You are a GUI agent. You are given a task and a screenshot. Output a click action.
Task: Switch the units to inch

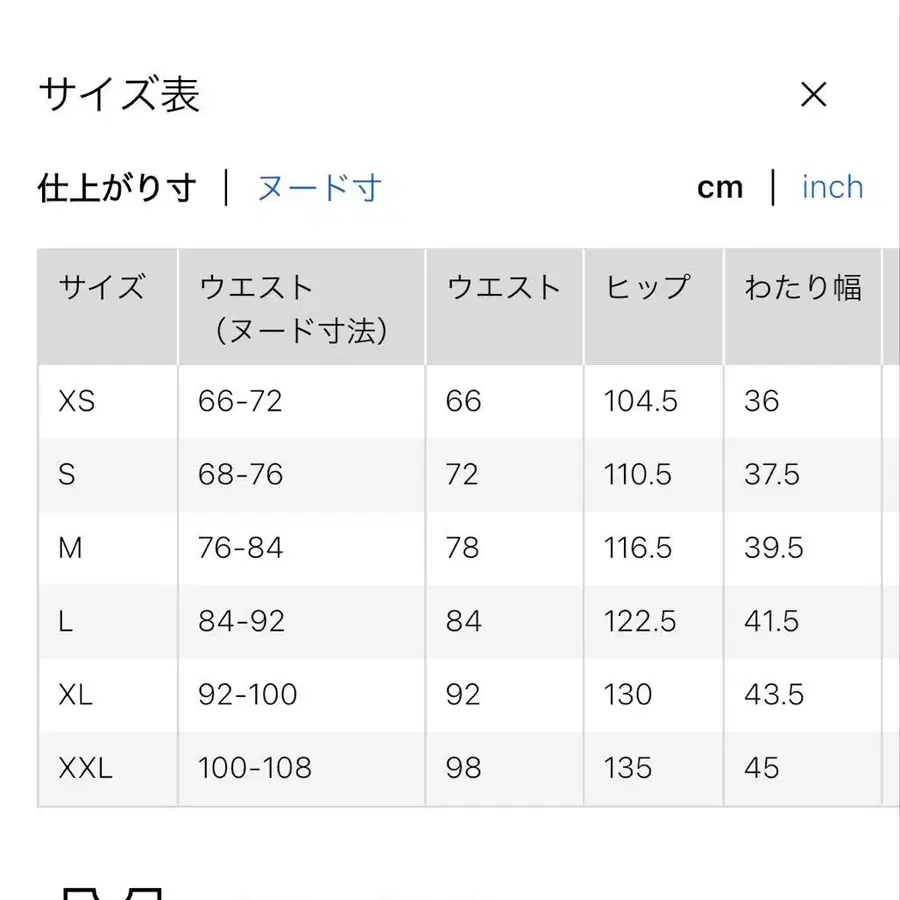coord(831,187)
